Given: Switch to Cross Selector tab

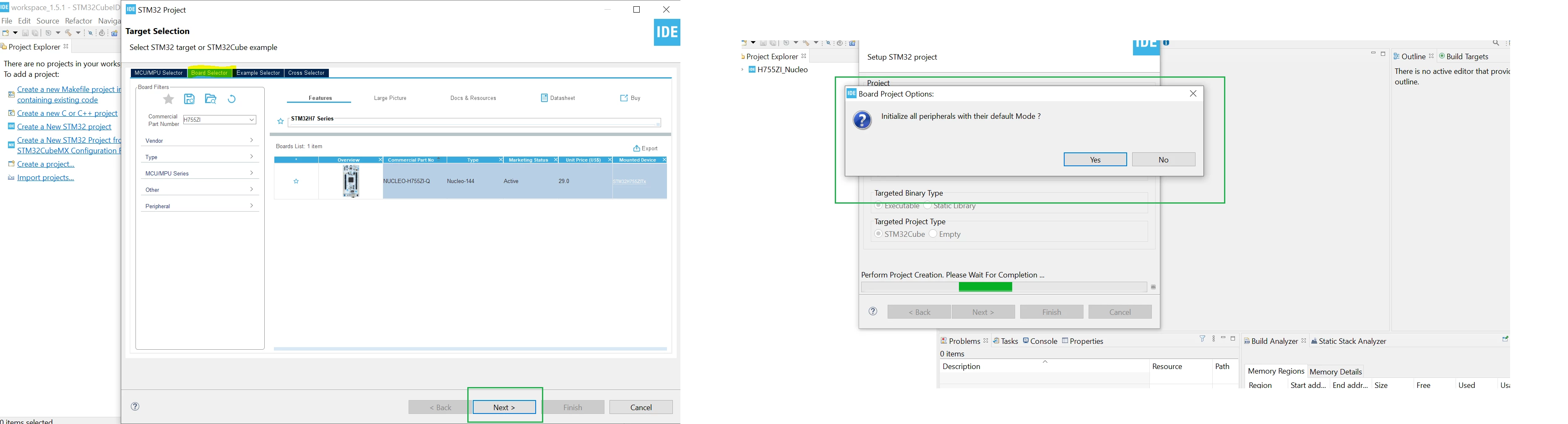Looking at the screenshot, I should tap(307, 73).
